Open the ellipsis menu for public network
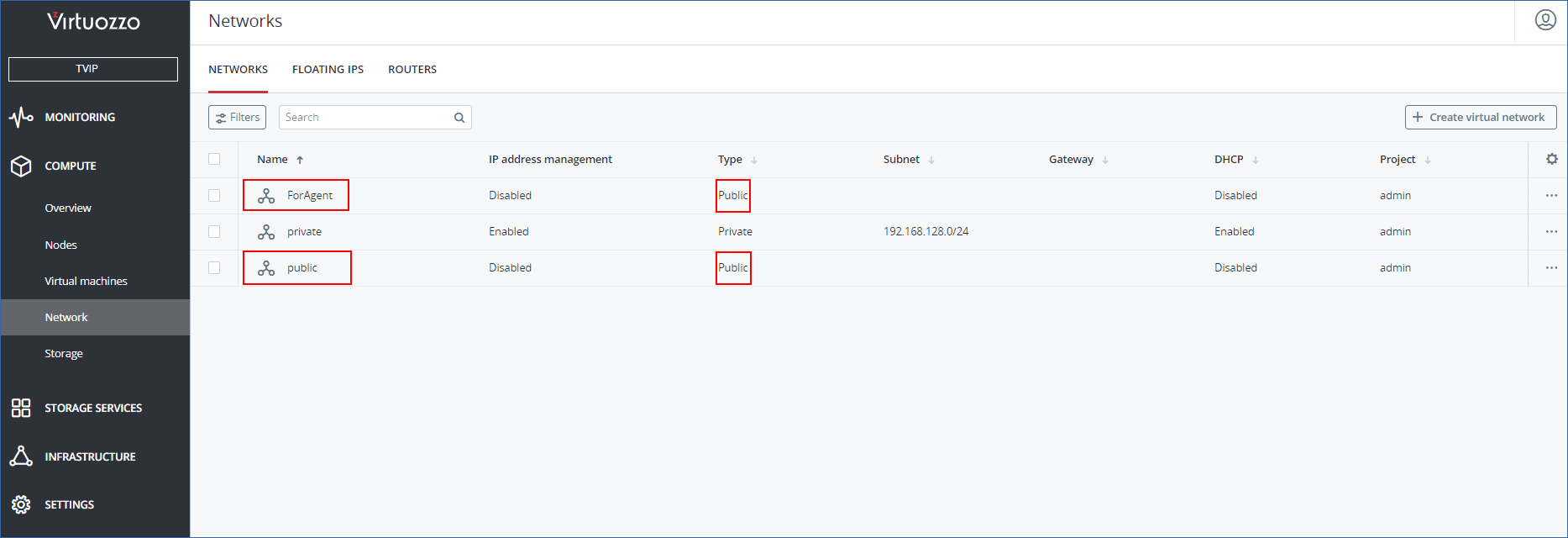1568x538 pixels. pyautogui.click(x=1550, y=268)
